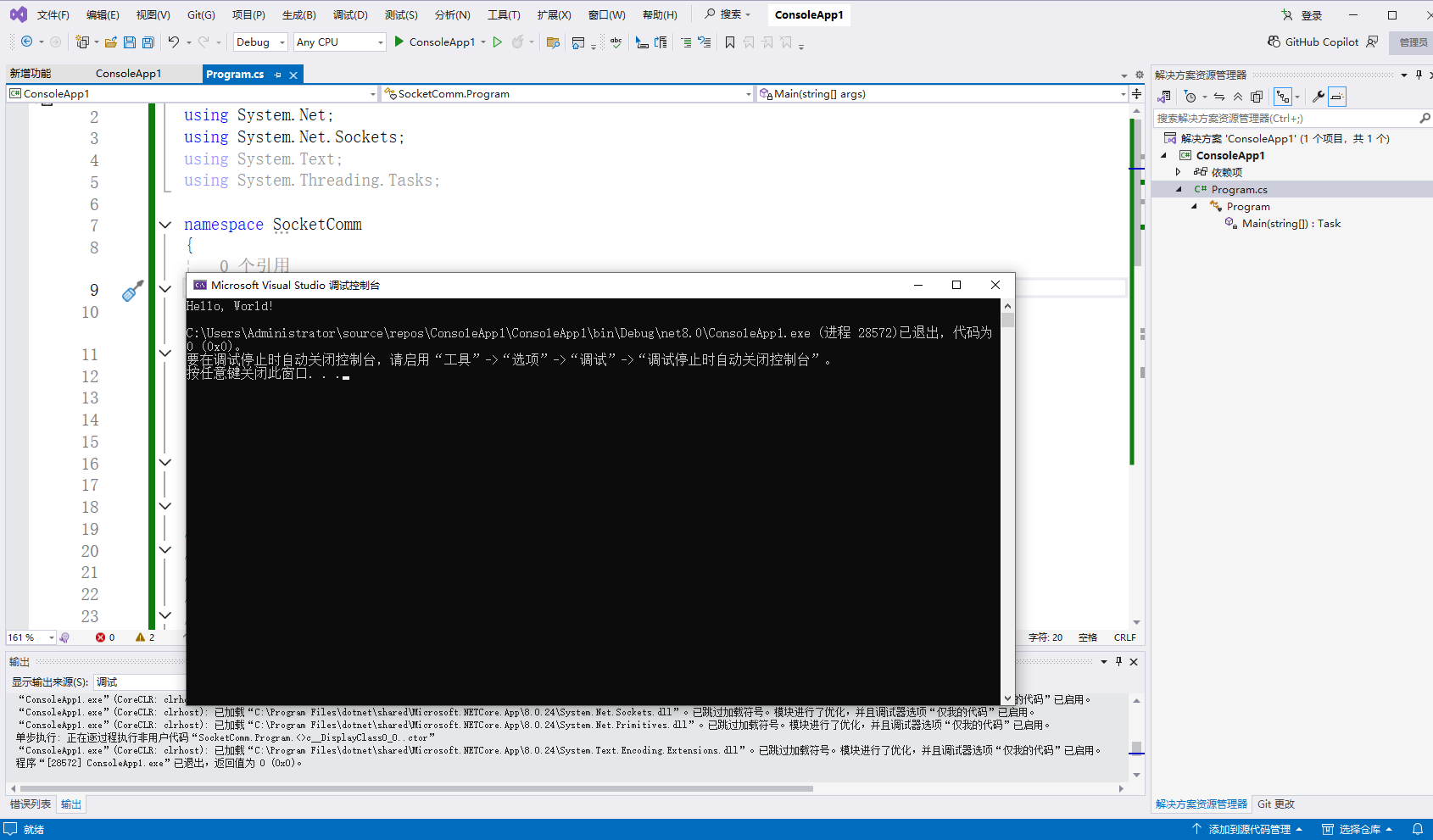
Task: Close the Program.cs tab
Action: point(293,75)
